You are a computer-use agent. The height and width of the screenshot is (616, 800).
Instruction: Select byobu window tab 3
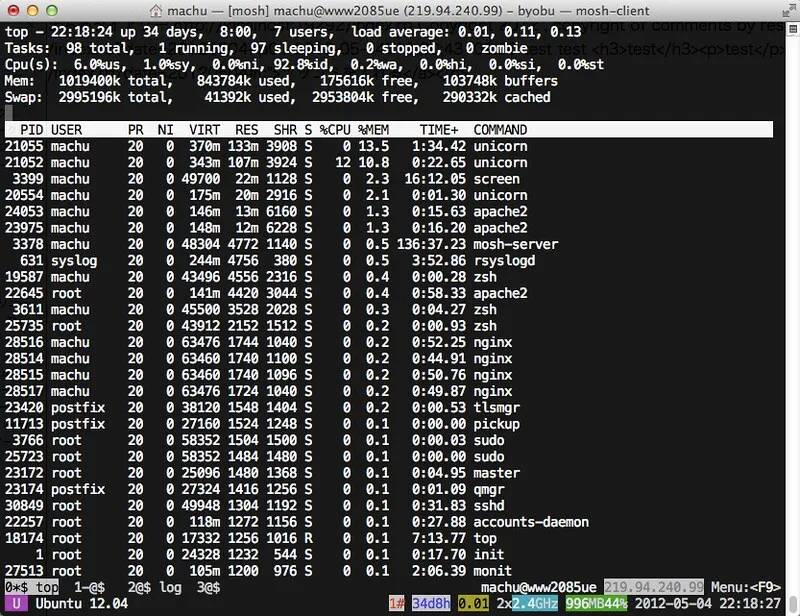[208, 587]
